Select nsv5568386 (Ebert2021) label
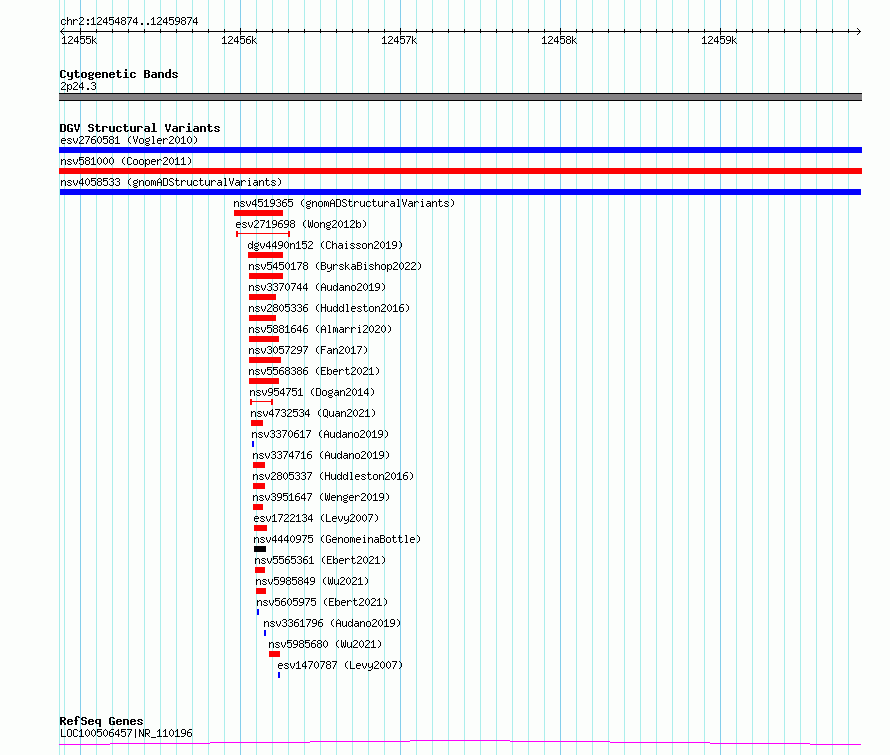 314,371
